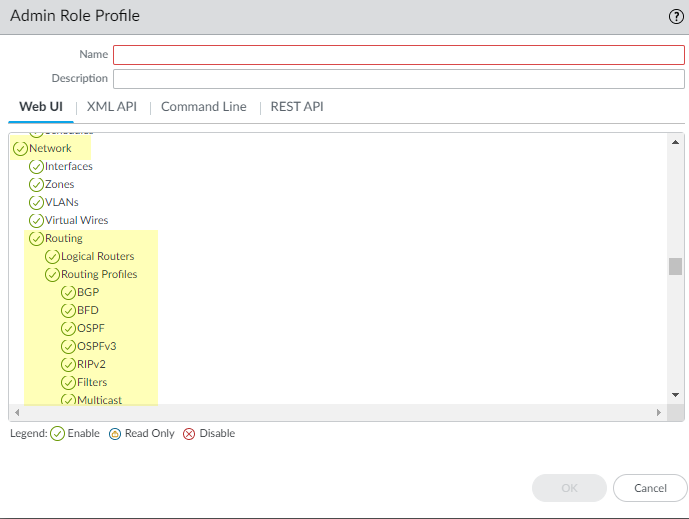Screen dimensions: 689x519
Task: Focus the Name input field
Action: point(399,55)
